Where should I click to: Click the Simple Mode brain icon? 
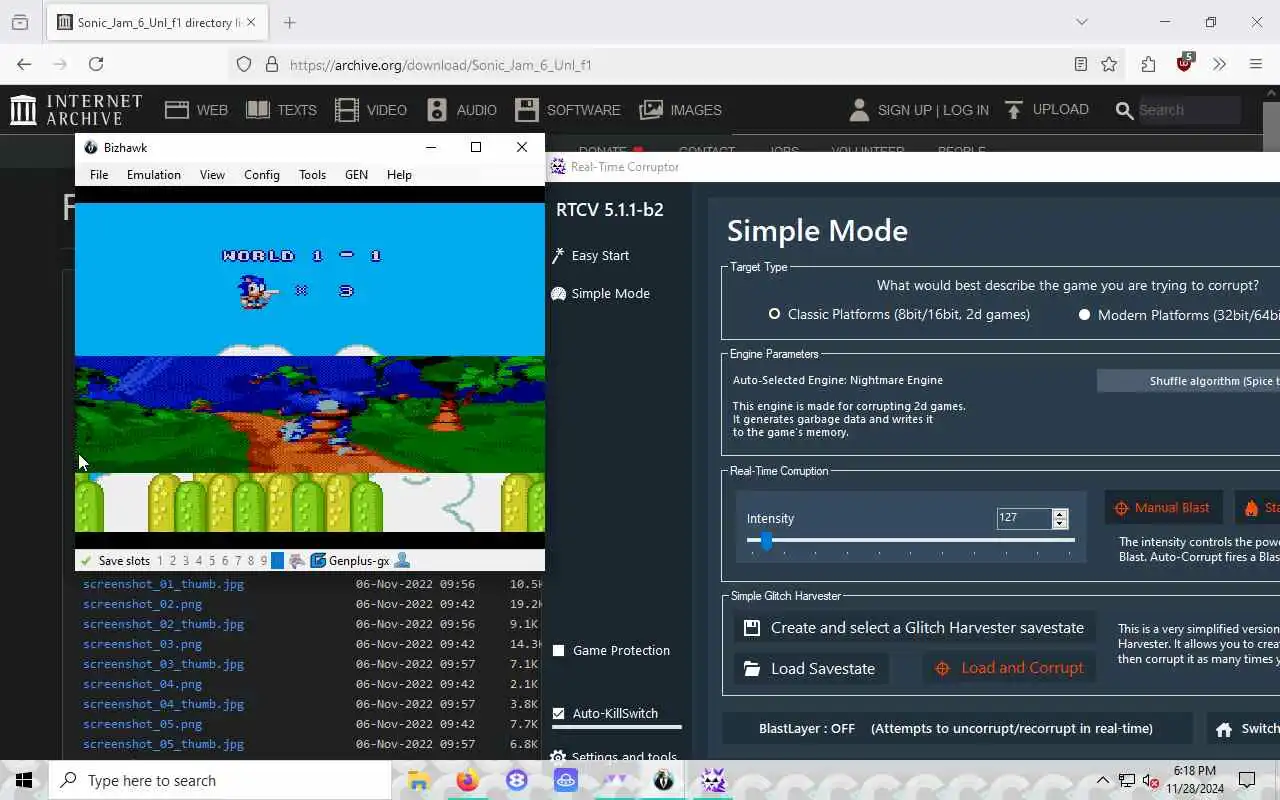pos(558,293)
